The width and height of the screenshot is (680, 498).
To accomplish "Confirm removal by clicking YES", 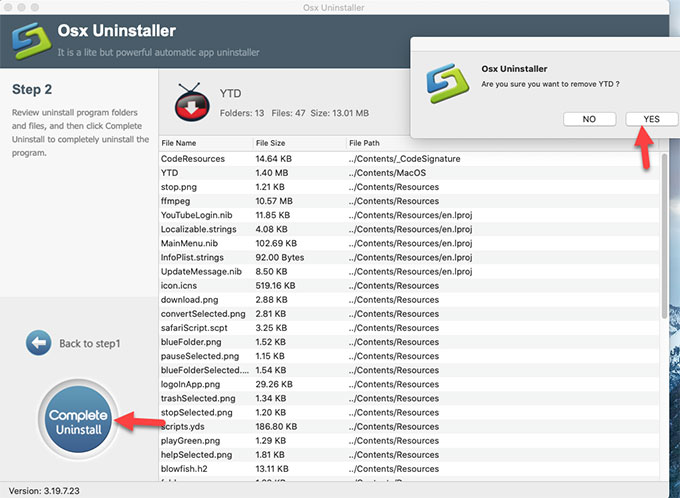I will pyautogui.click(x=651, y=119).
